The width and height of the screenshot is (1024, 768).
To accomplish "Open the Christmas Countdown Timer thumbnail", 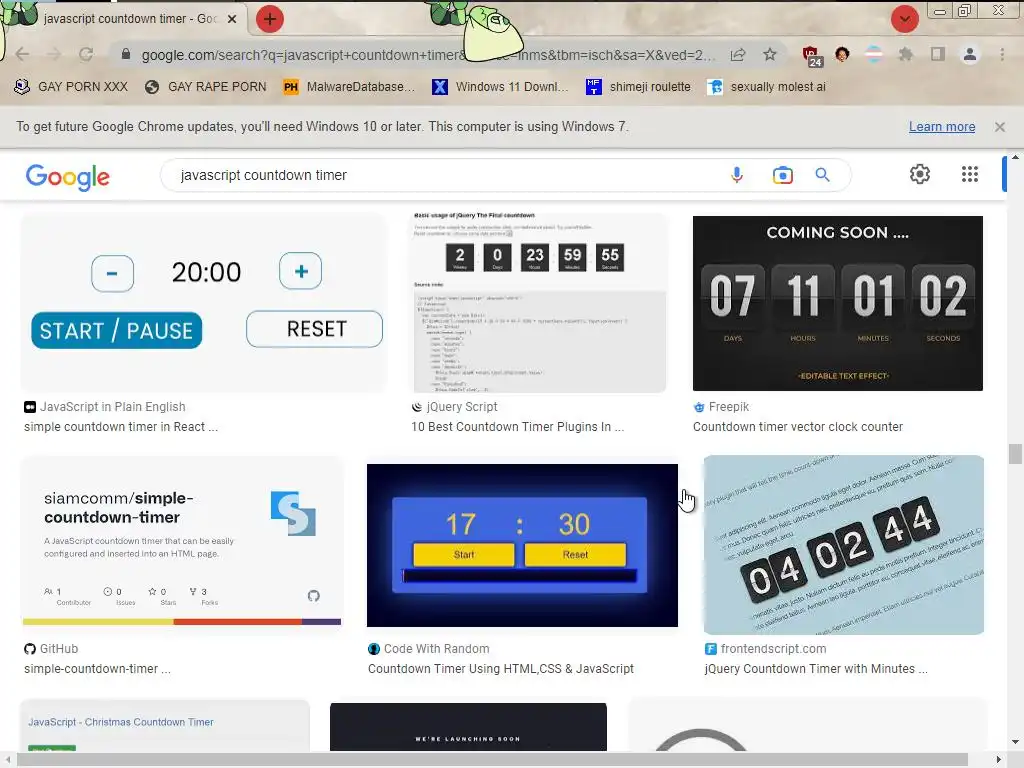I will coord(165,725).
